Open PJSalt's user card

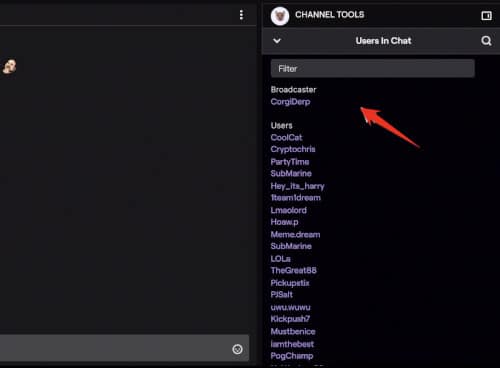pos(282,295)
